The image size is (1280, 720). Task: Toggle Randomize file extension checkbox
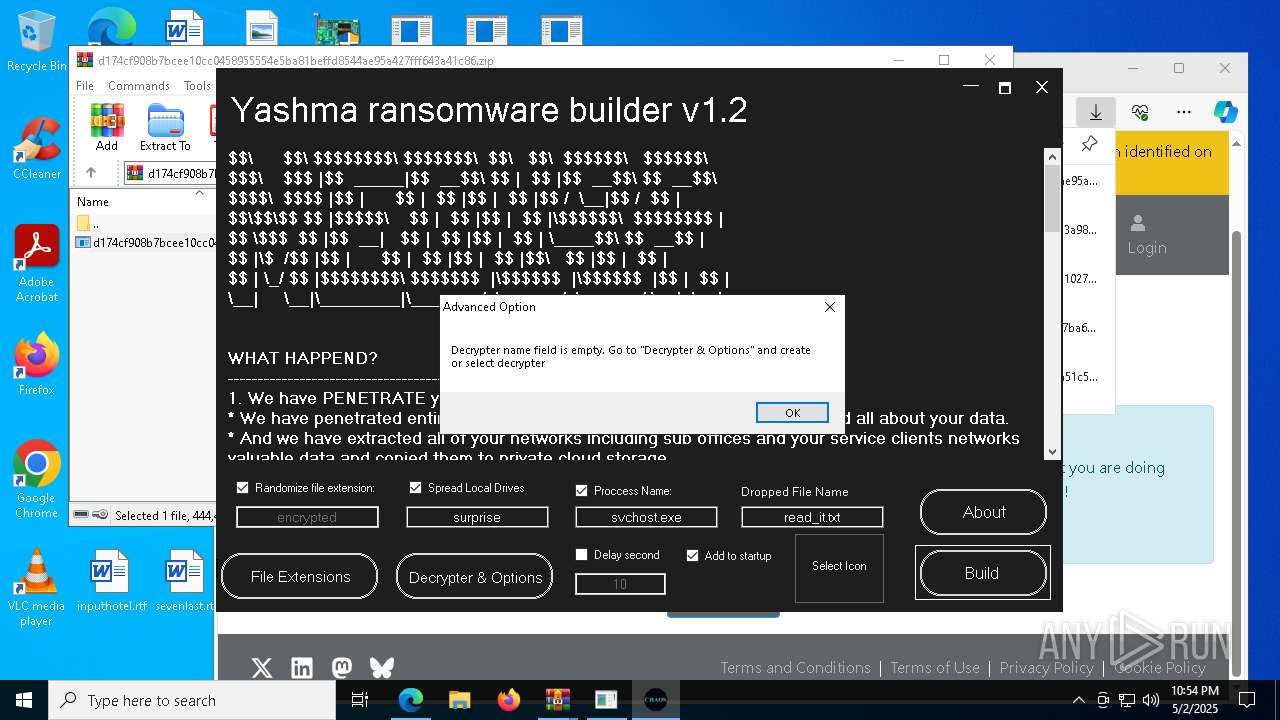click(x=242, y=488)
